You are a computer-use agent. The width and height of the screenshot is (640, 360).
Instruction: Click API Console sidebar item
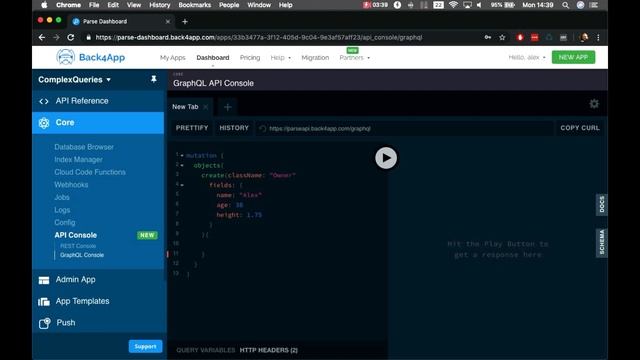click(76, 235)
